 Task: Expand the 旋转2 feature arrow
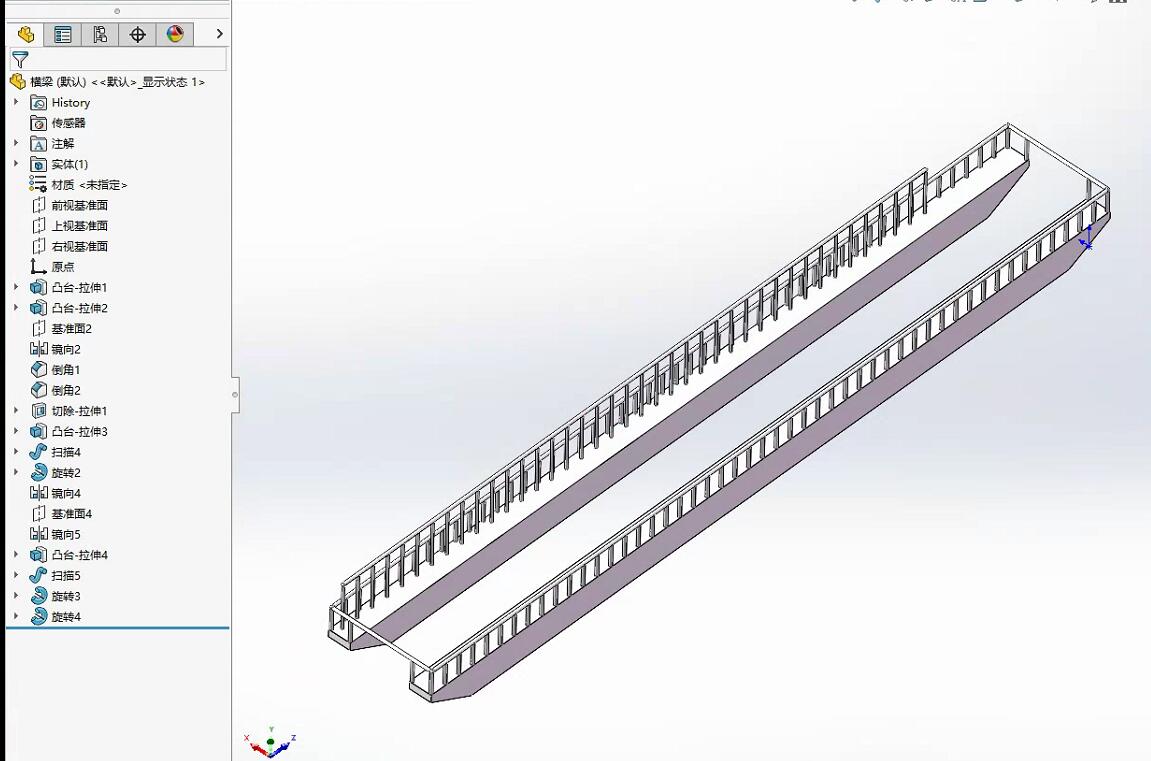(x=16, y=472)
